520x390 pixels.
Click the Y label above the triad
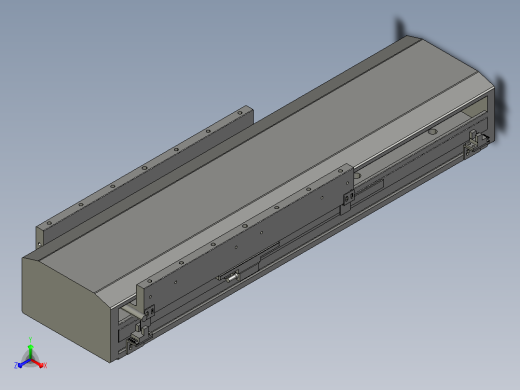(x=30, y=340)
